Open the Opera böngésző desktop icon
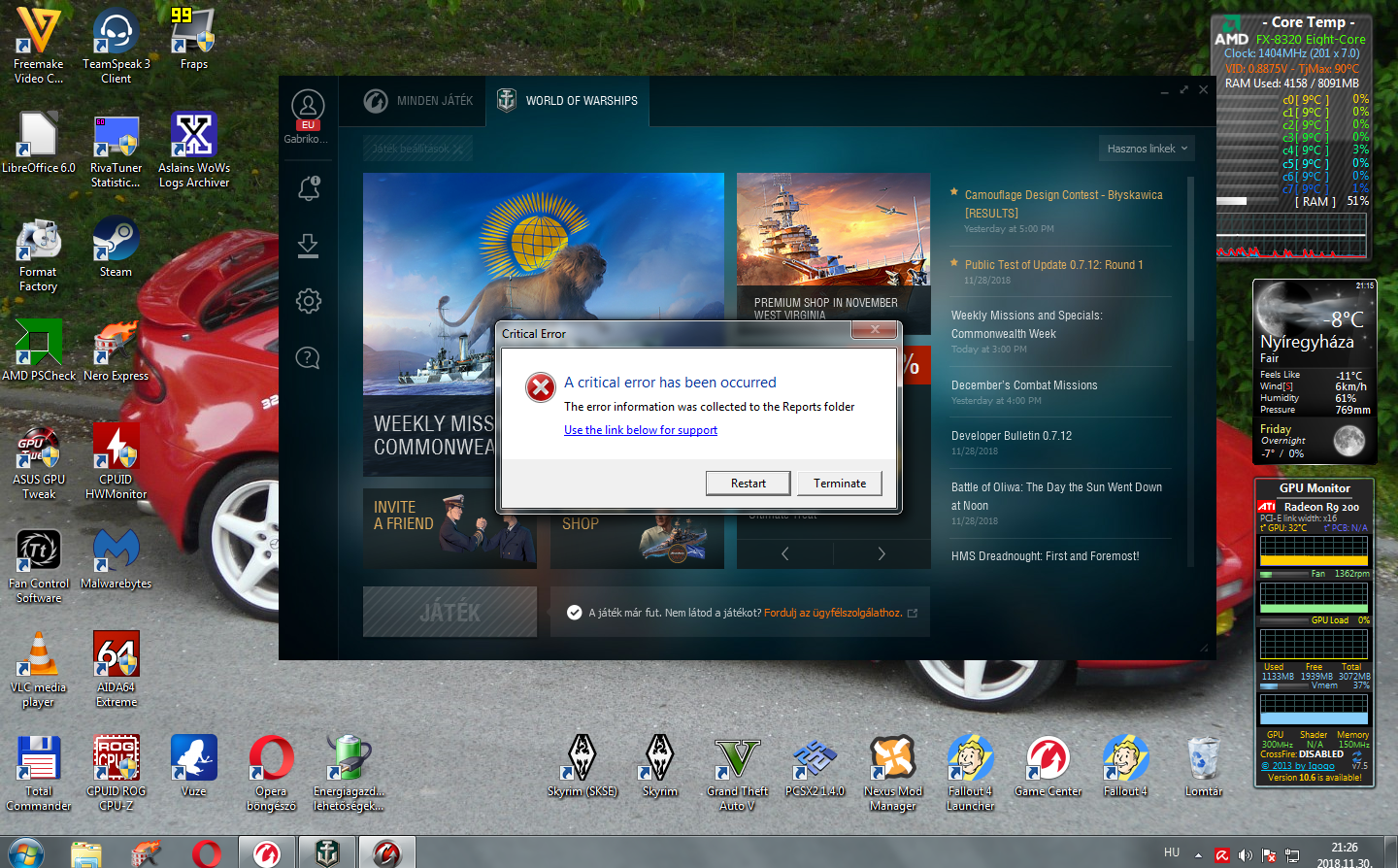This screenshot has height=868, width=1398. (x=272, y=773)
